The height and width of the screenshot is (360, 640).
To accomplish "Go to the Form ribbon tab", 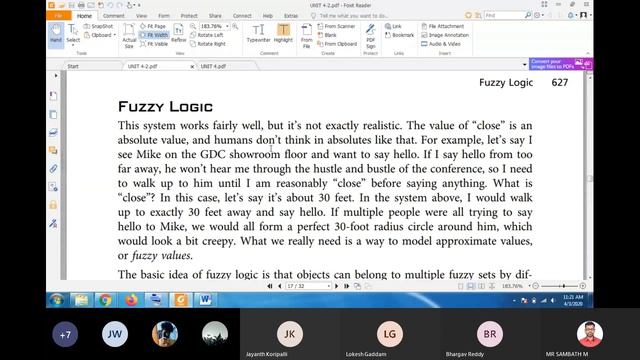I will [164, 16].
